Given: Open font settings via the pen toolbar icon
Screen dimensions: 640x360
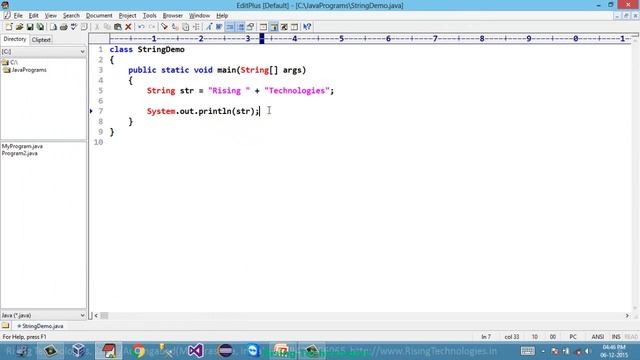Looking at the screenshot, I should click(x=209, y=27).
